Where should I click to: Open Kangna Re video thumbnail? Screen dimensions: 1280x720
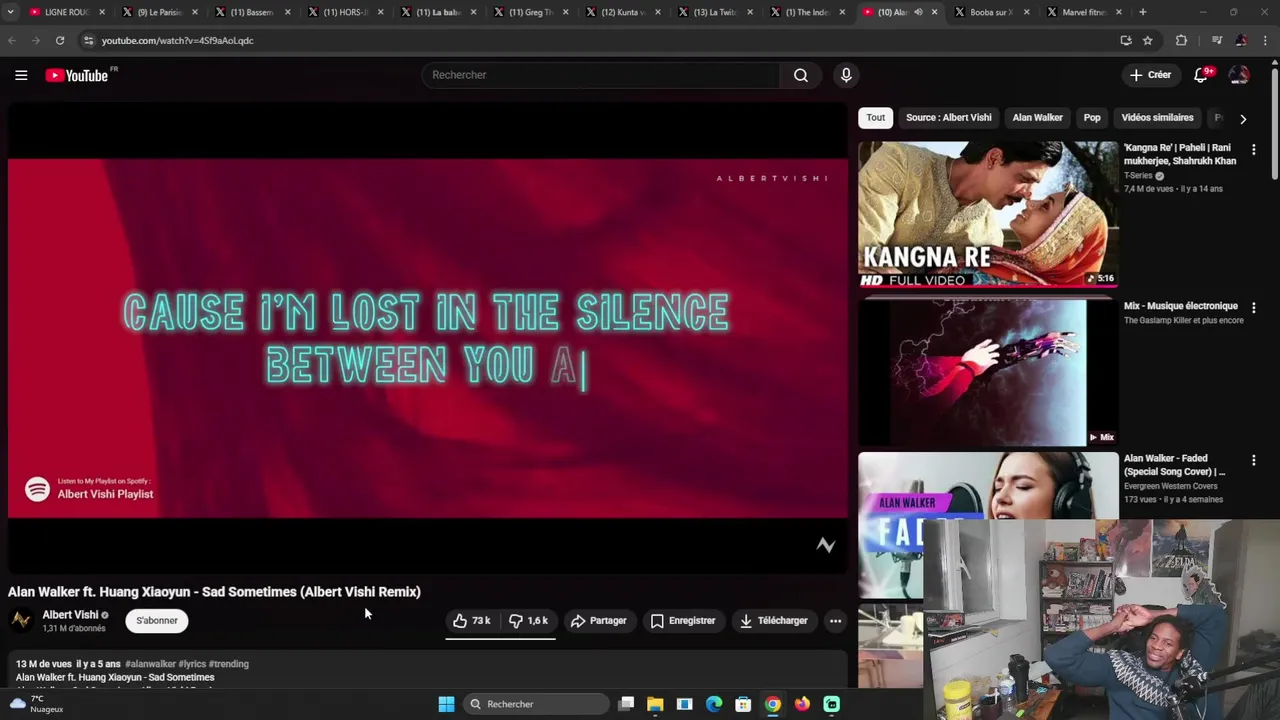pyautogui.click(x=988, y=214)
